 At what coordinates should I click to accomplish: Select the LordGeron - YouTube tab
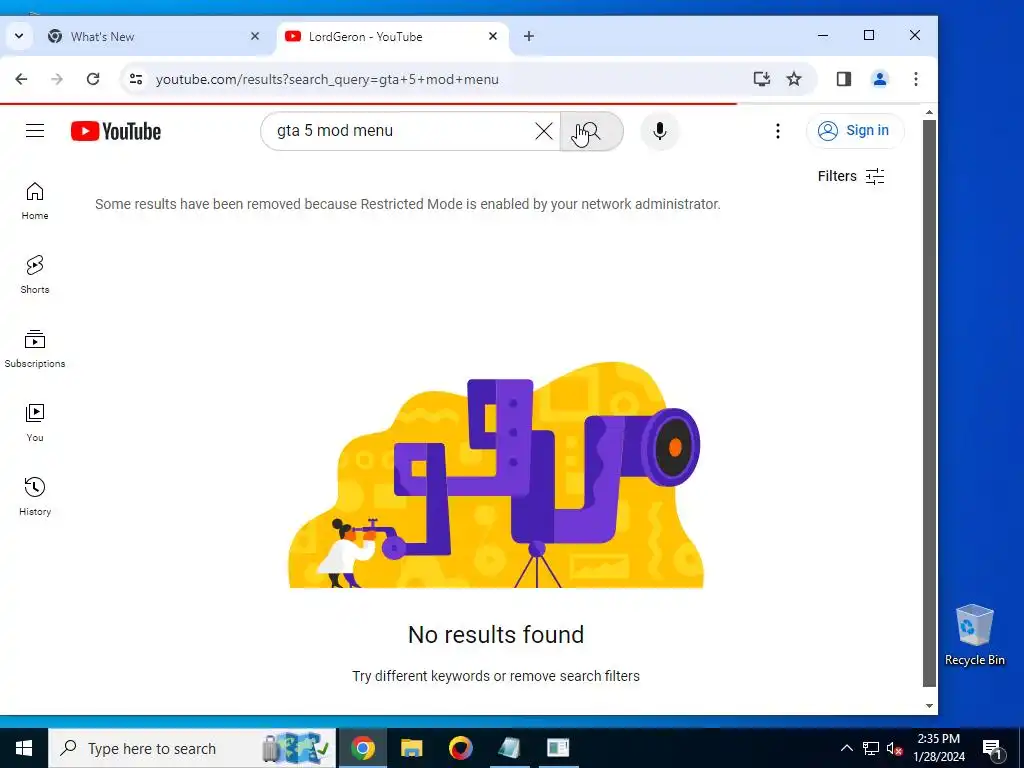(394, 37)
